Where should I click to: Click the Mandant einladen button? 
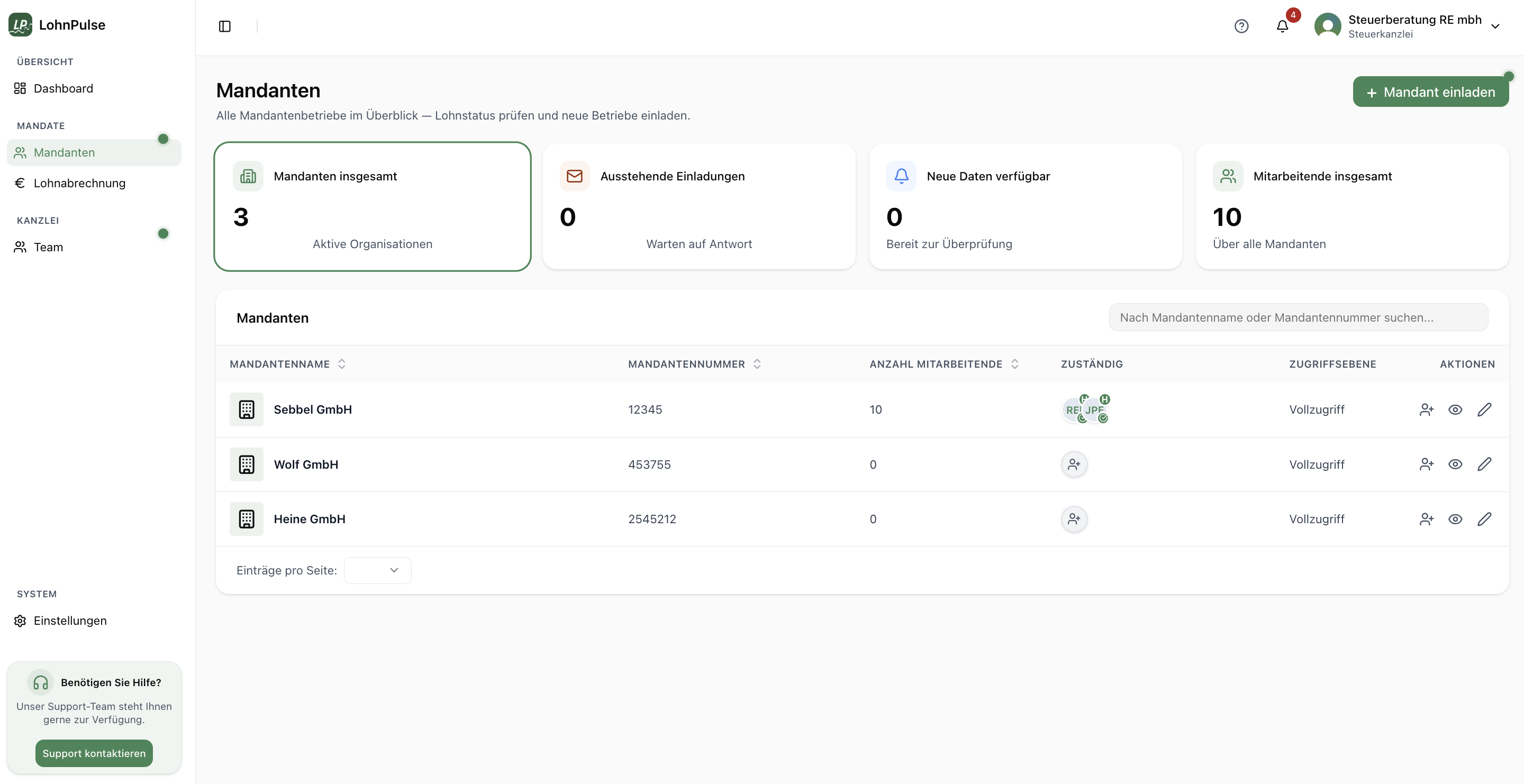[1430, 92]
